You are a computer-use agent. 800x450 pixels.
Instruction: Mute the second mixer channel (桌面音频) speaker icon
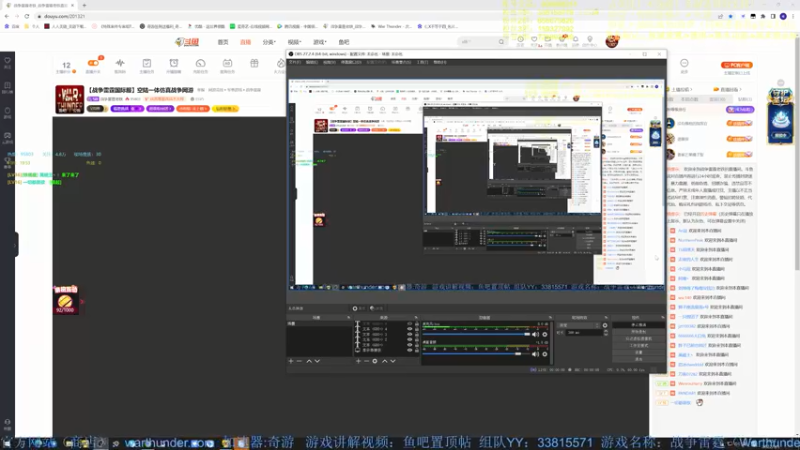click(535, 354)
